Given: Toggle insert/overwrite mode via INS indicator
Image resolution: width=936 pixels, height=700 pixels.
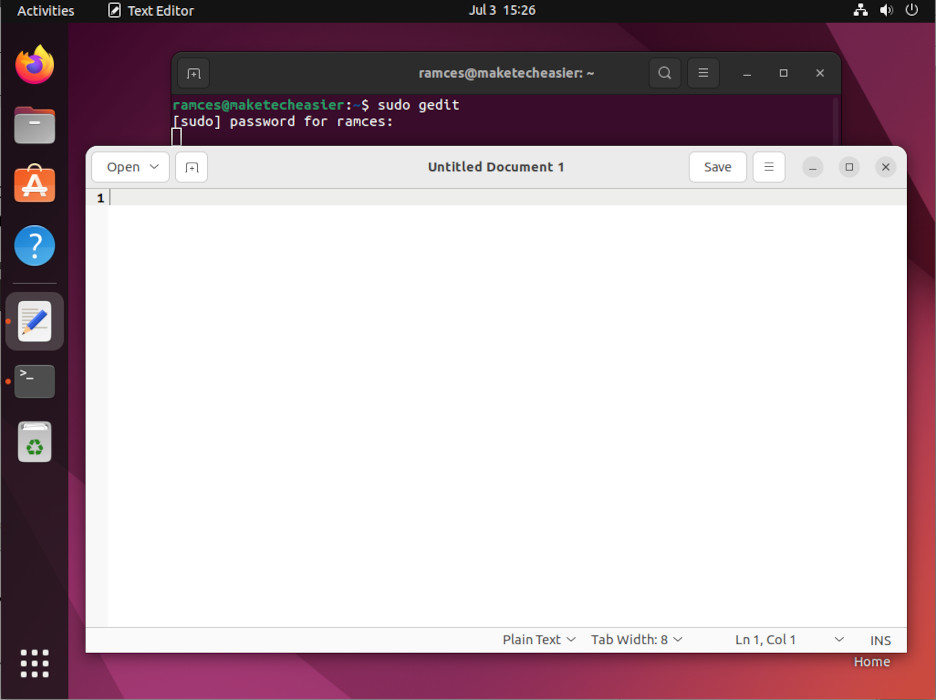Looking at the screenshot, I should [880, 640].
